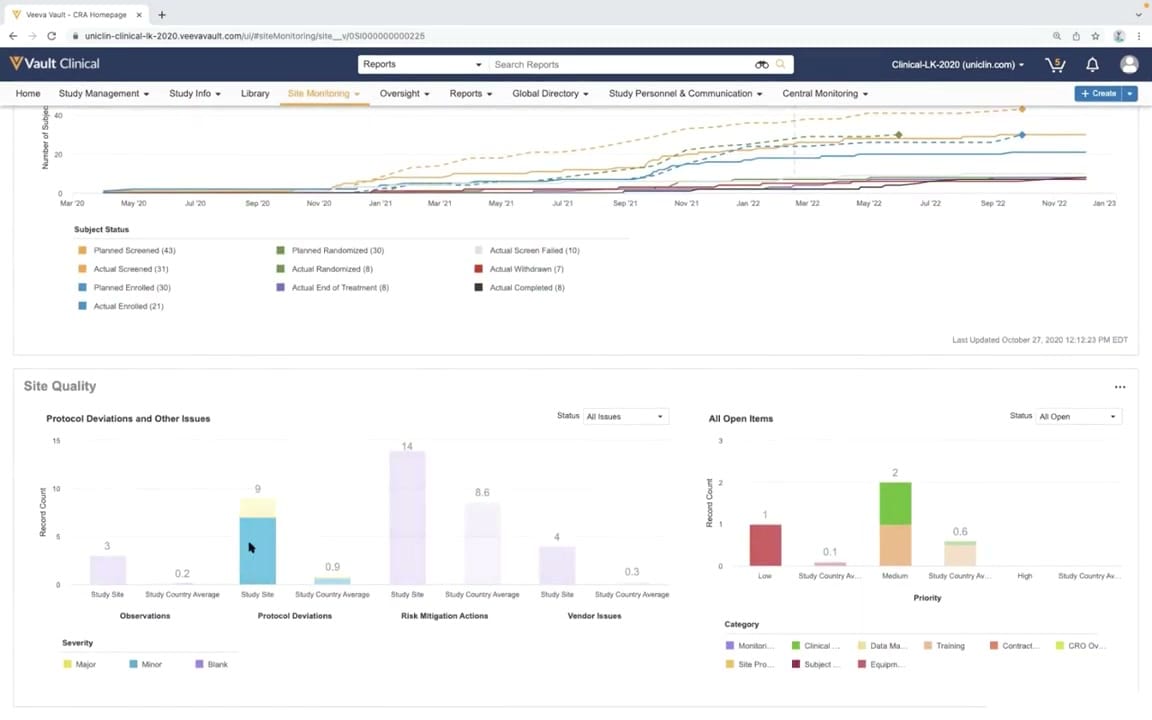Click the Clinical category green legend item

(816, 646)
